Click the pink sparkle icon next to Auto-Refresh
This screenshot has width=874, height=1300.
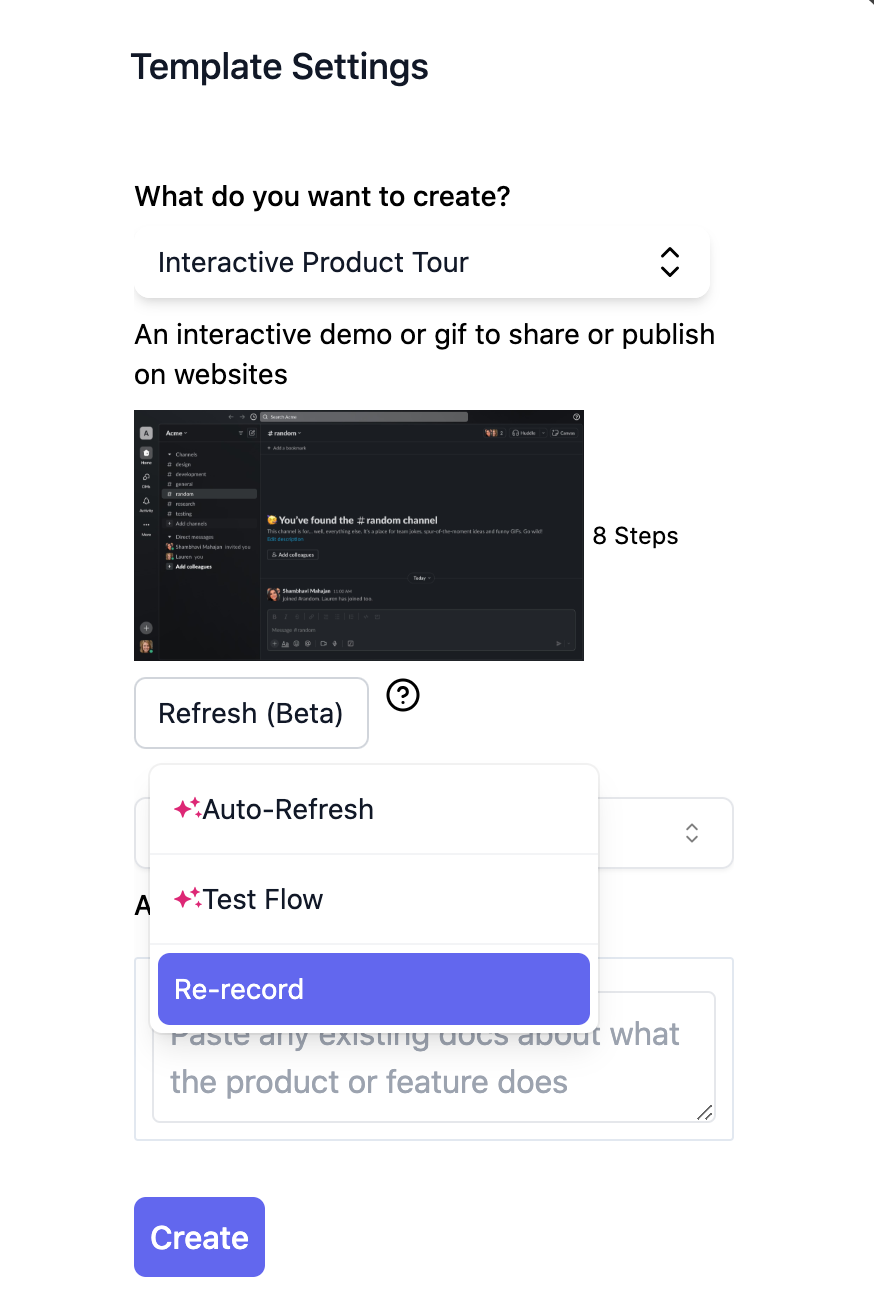coord(188,809)
